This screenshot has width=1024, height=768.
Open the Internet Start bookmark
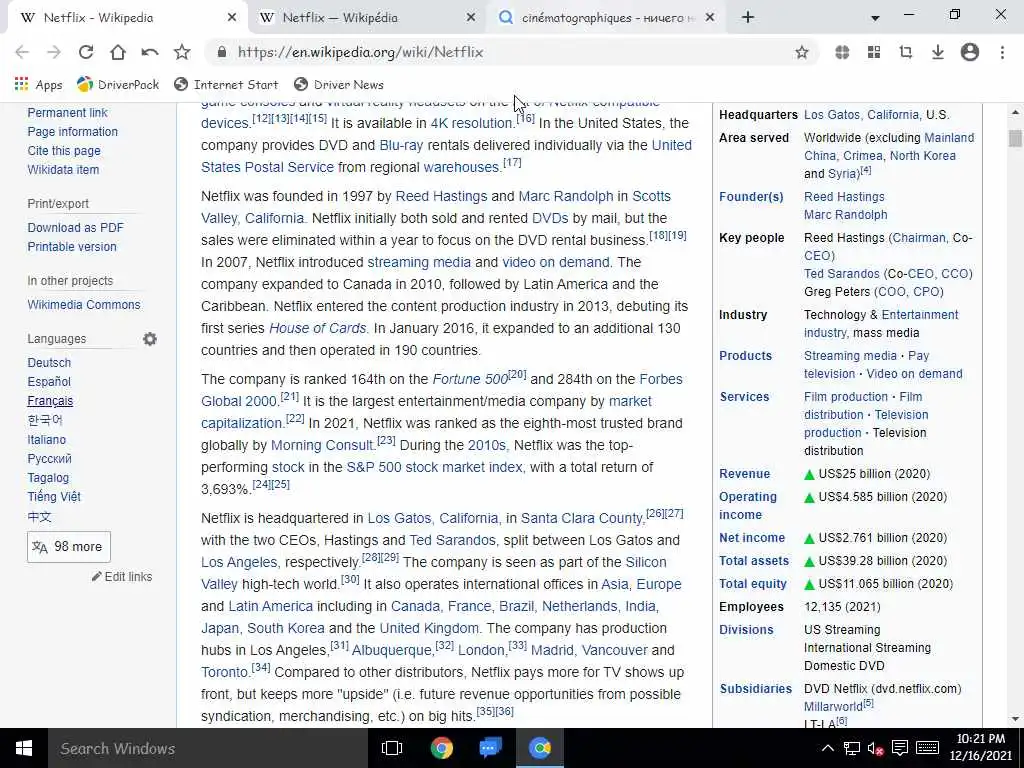coord(226,85)
